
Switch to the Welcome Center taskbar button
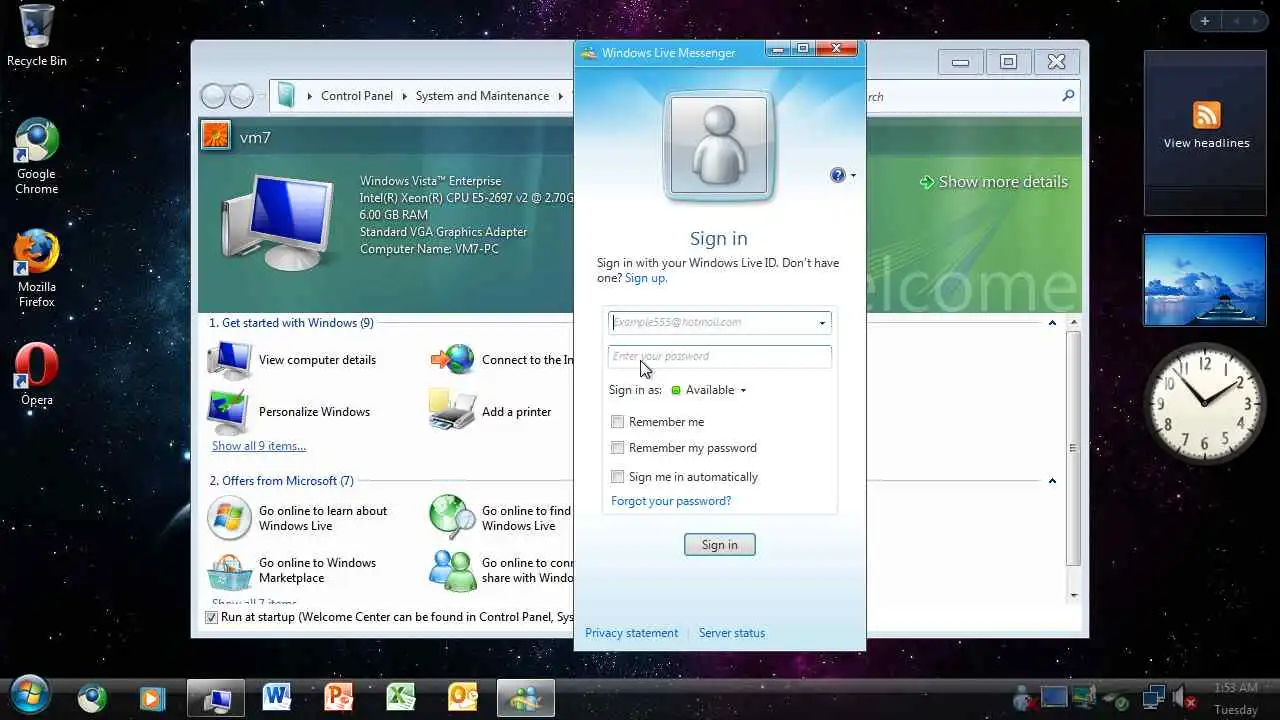[x=216, y=697]
